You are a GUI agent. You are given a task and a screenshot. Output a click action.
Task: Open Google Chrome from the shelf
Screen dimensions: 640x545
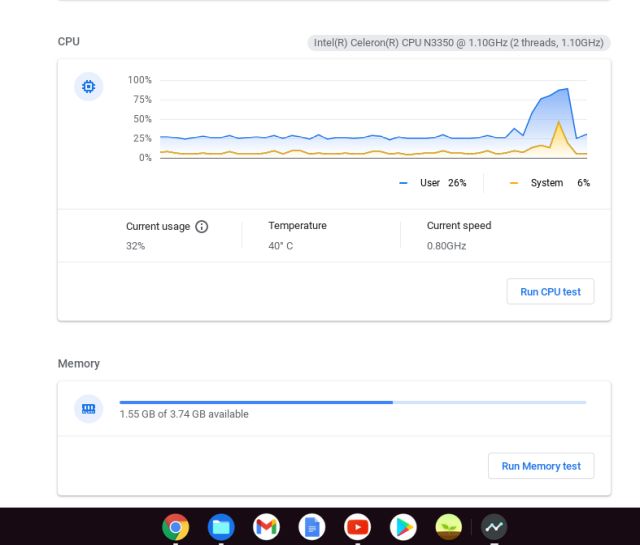pyautogui.click(x=176, y=527)
